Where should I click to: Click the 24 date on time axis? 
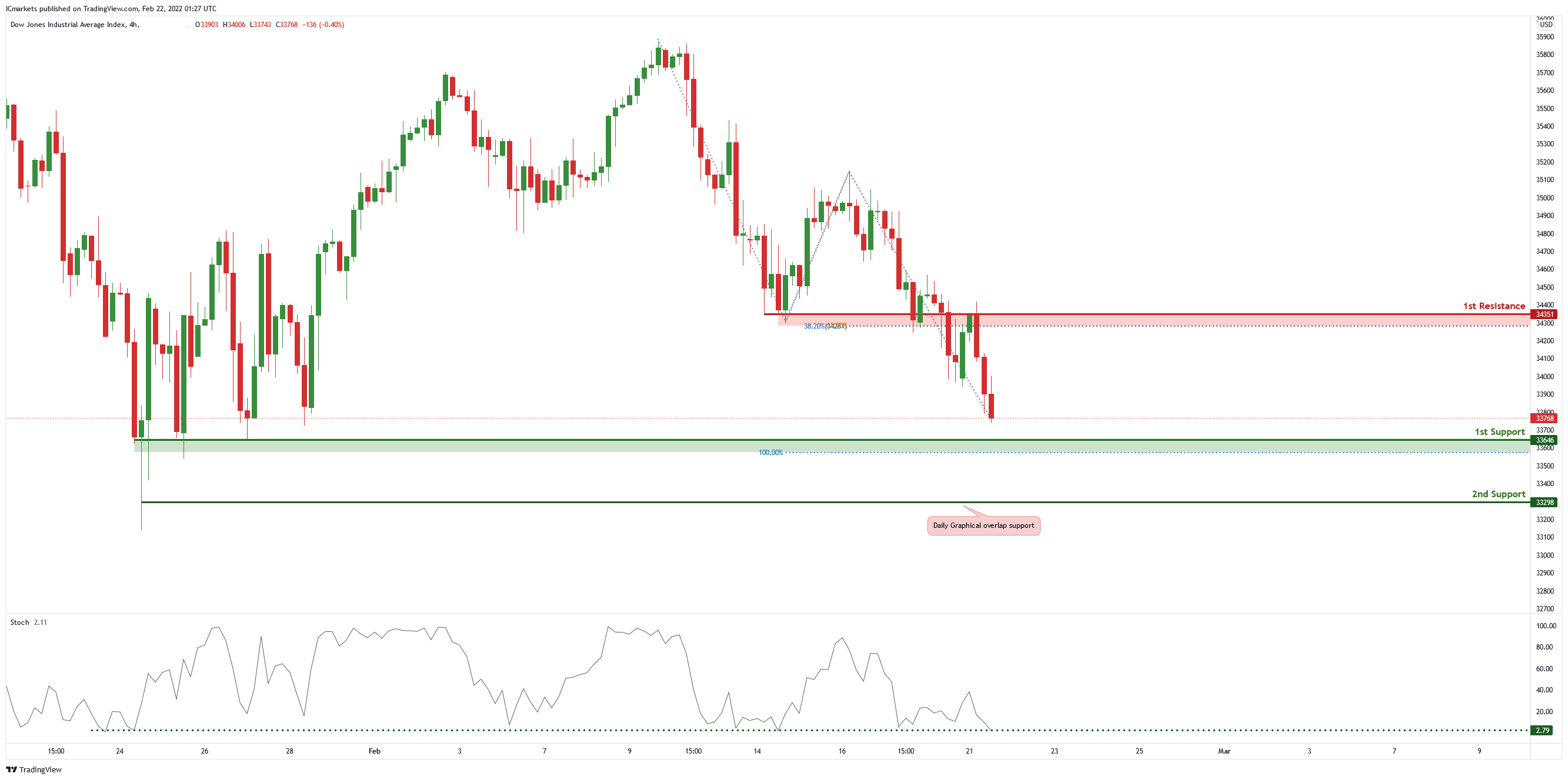(120, 751)
